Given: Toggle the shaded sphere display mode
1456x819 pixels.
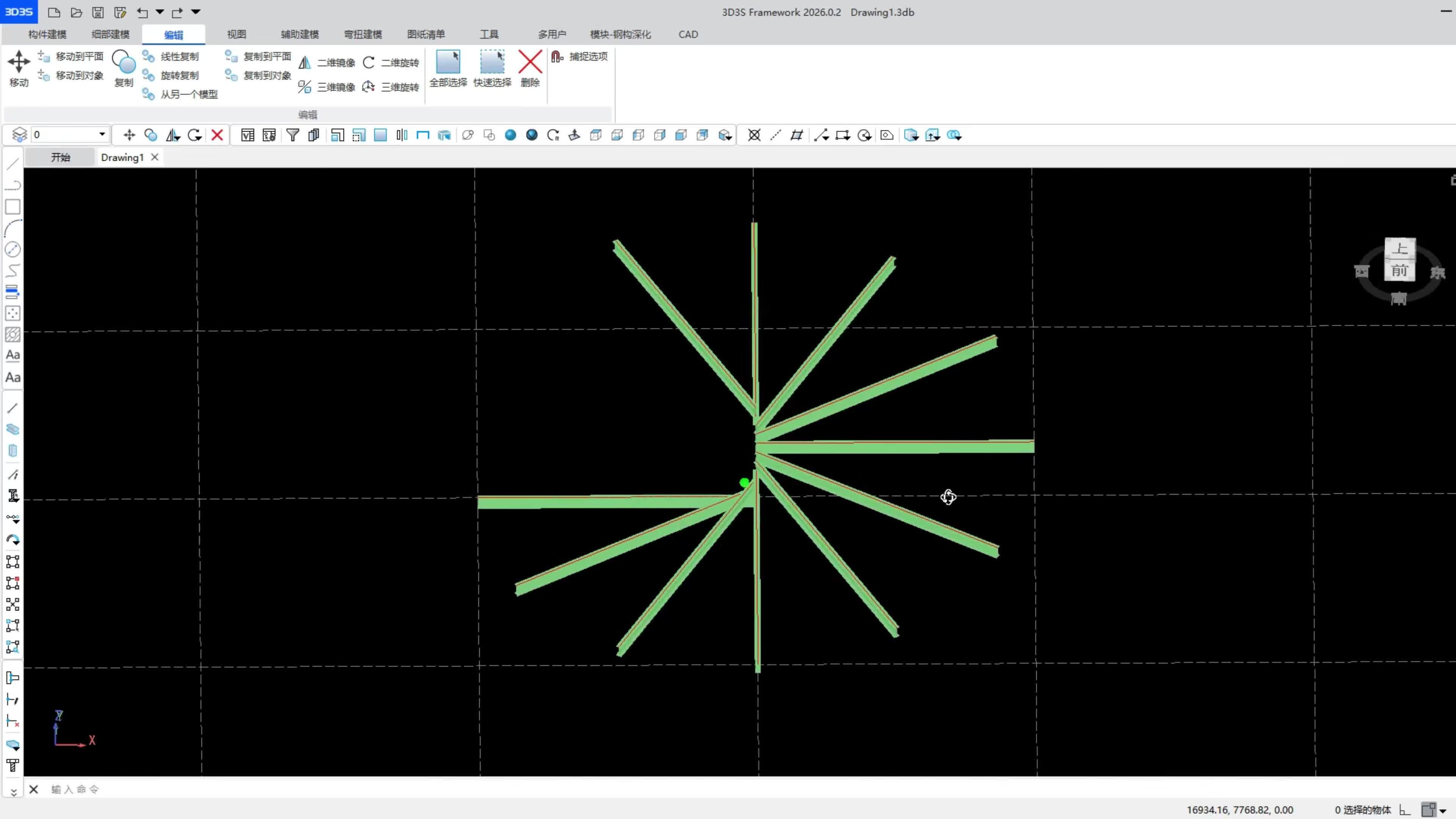Looking at the screenshot, I should coord(510,135).
